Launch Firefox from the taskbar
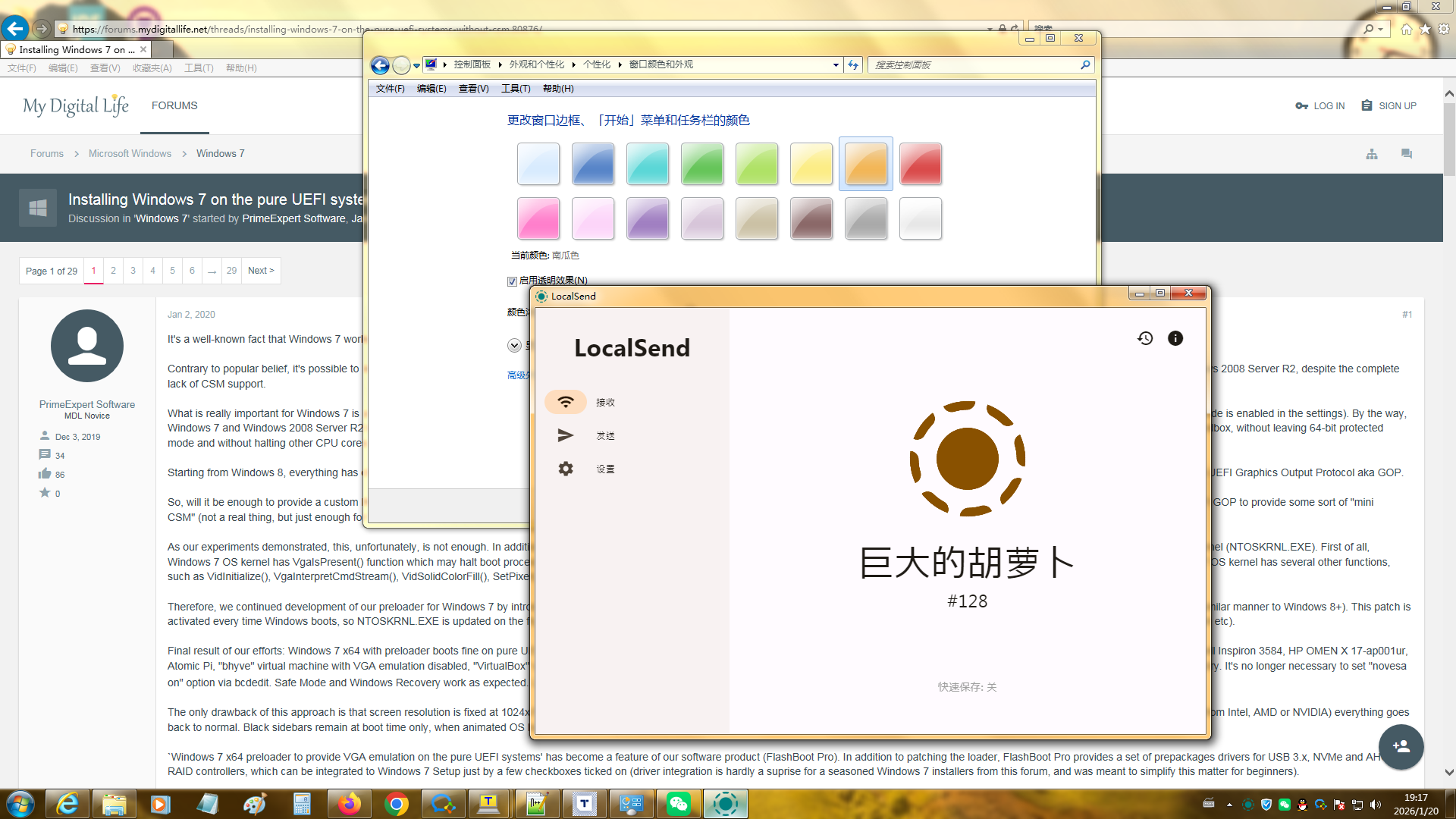Screen dimensions: 1456x819 349,804
